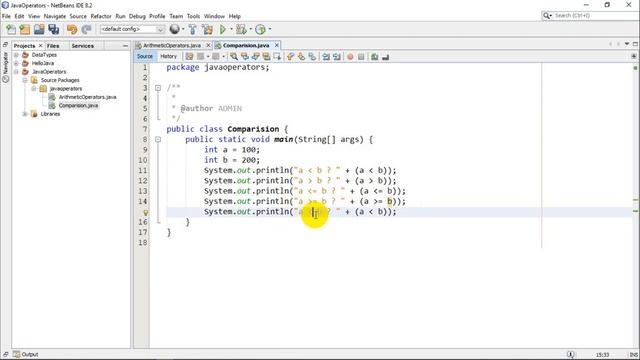Switch to the Services panel tab
Viewport: 640px width, 360px height.
(x=82, y=46)
